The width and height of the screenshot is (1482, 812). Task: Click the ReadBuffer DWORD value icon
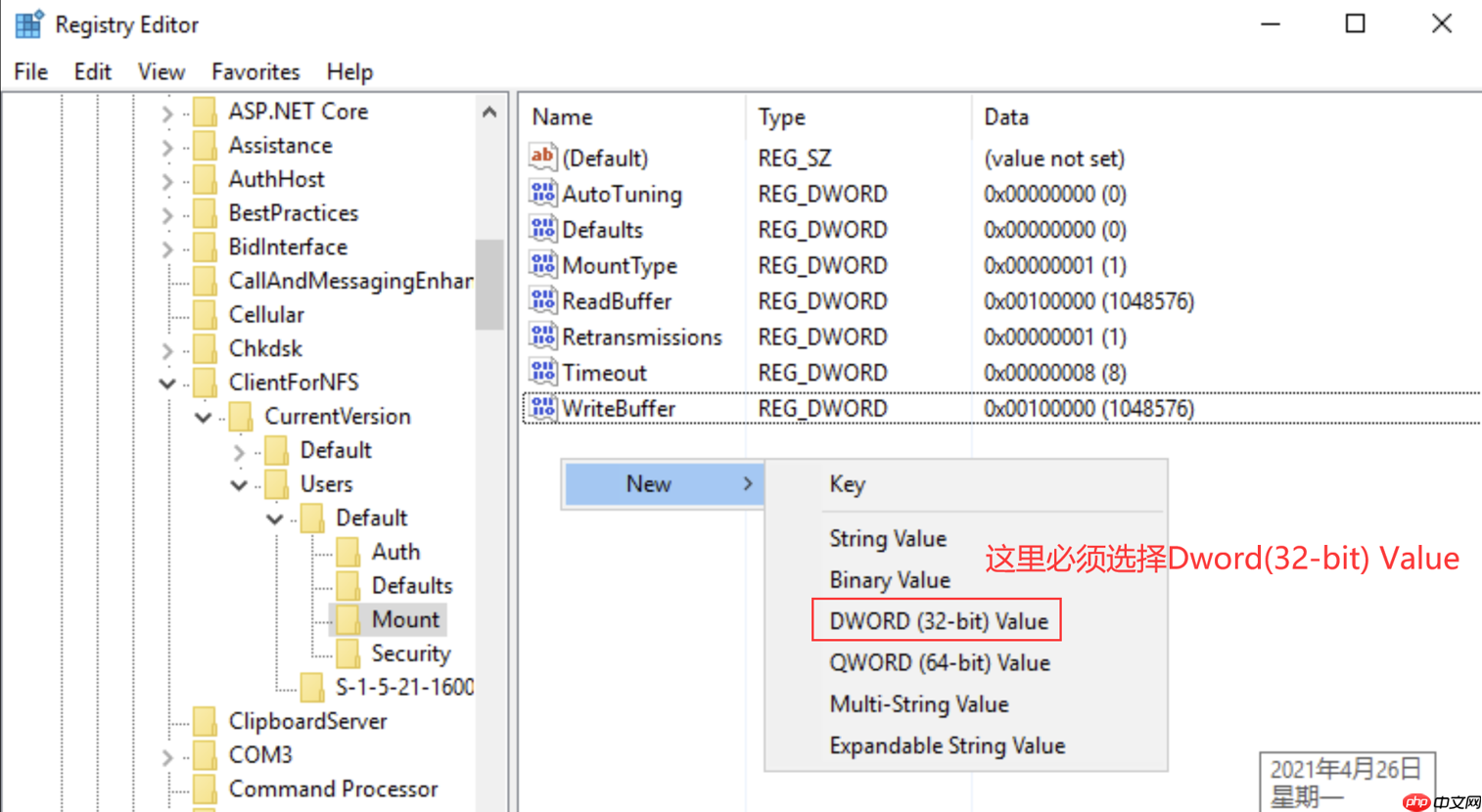point(542,300)
